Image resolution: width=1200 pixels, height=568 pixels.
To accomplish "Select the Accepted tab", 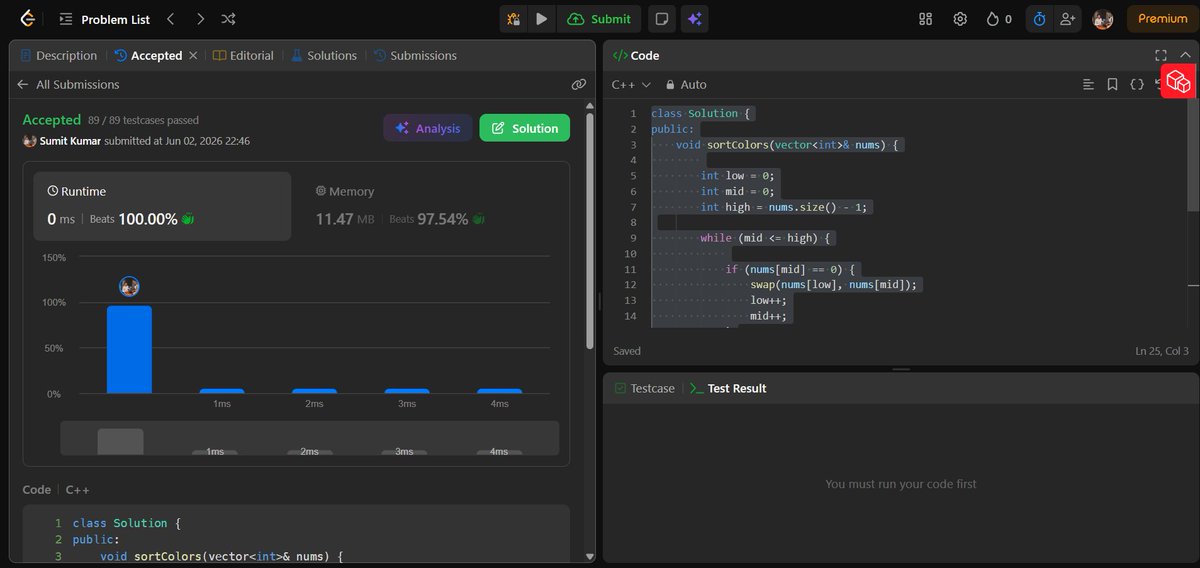I will coord(148,56).
